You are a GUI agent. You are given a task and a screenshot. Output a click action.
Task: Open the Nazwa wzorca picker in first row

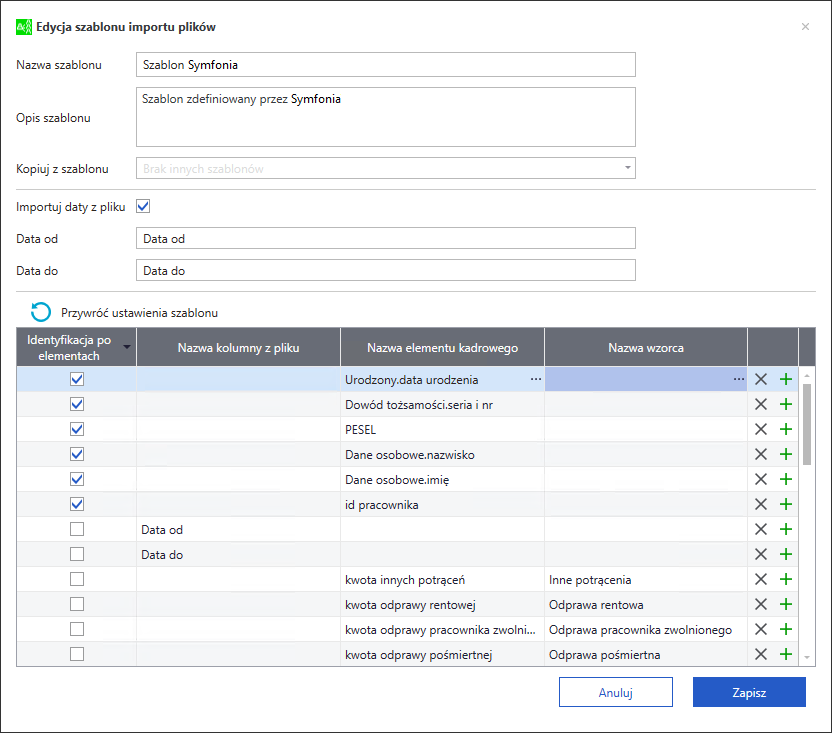tap(739, 379)
